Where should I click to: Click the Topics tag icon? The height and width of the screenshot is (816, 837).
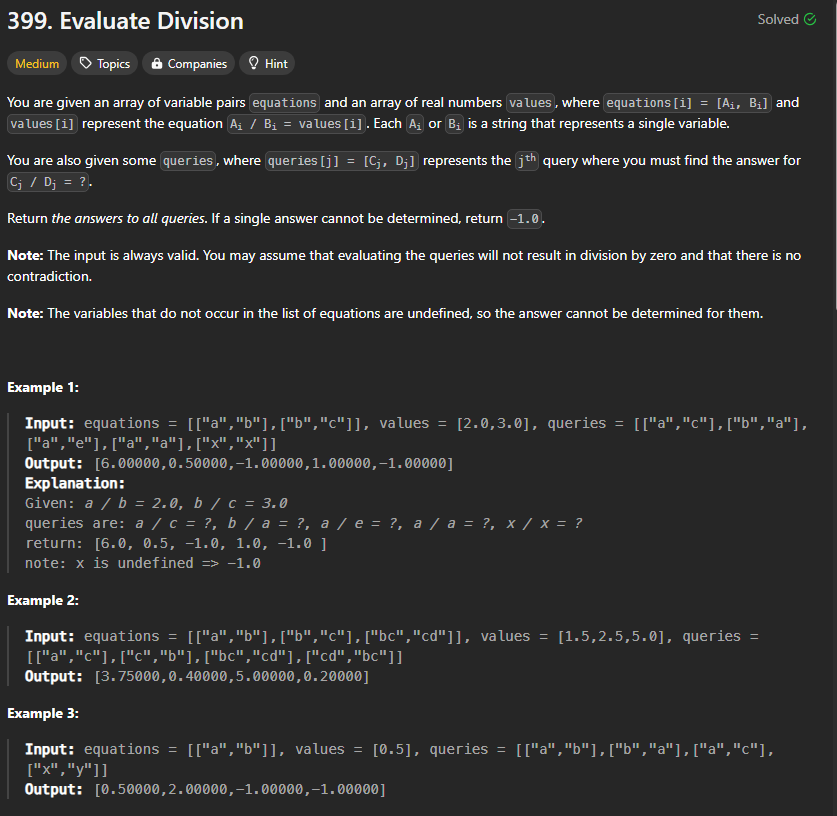(x=85, y=64)
